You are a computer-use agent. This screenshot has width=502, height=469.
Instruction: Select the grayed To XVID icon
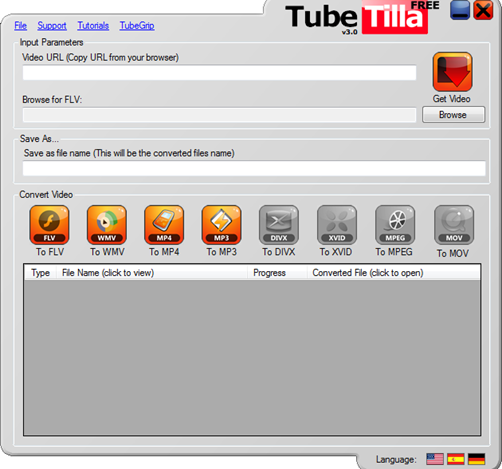(337, 225)
